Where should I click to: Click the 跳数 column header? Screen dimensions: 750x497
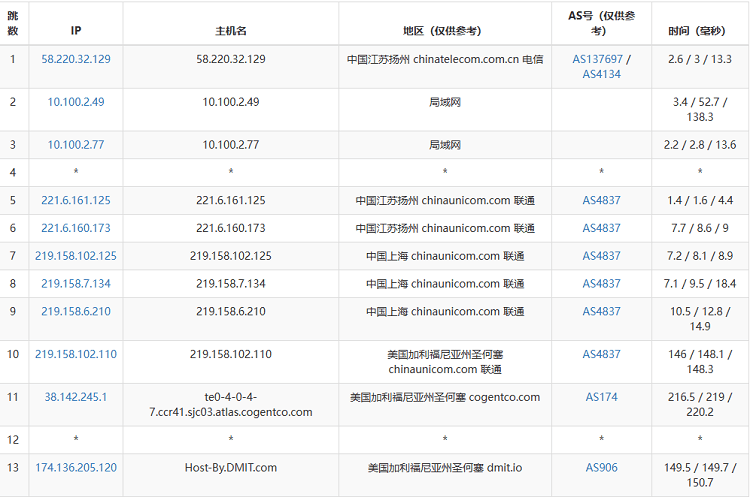tap(13, 23)
